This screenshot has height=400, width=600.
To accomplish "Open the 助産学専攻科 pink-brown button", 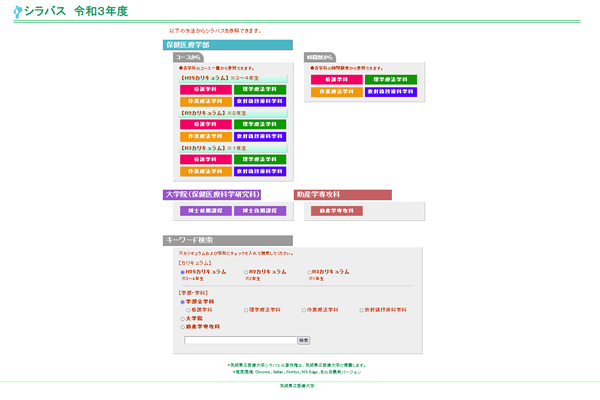I will pyautogui.click(x=337, y=211).
